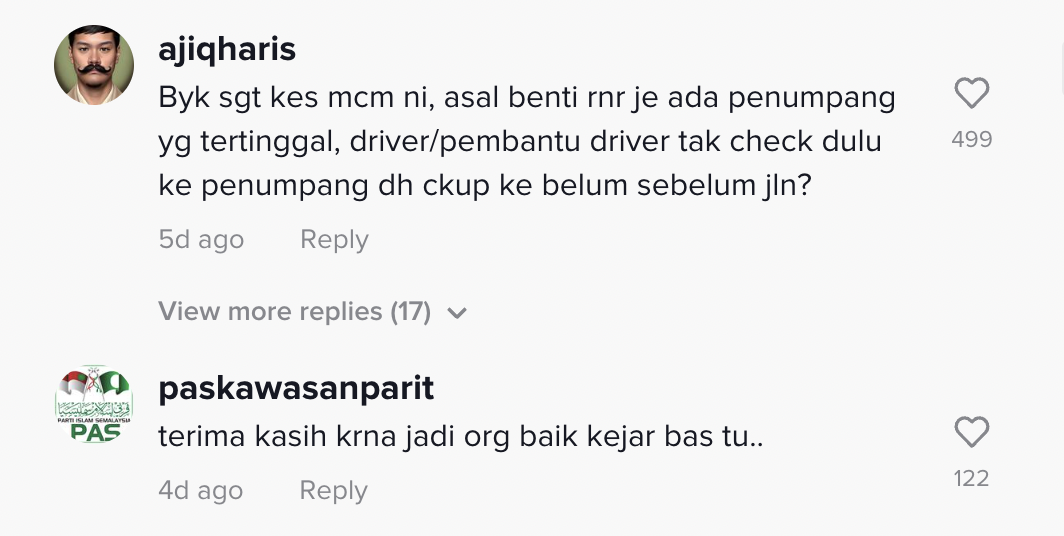
Task: Select the comment starting "terima kasih krna"
Action: pyautogui.click(x=461, y=438)
